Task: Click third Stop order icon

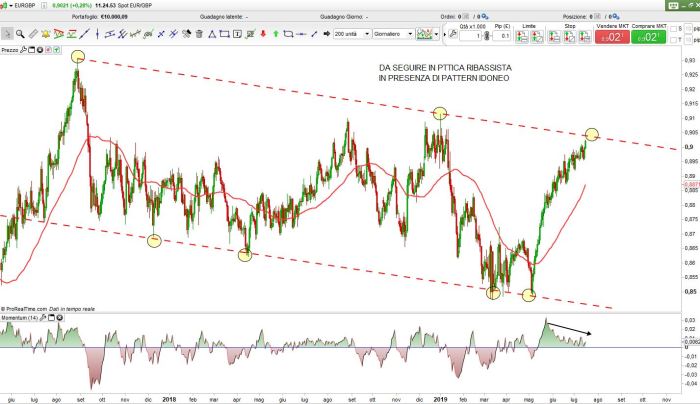Action: point(585,37)
